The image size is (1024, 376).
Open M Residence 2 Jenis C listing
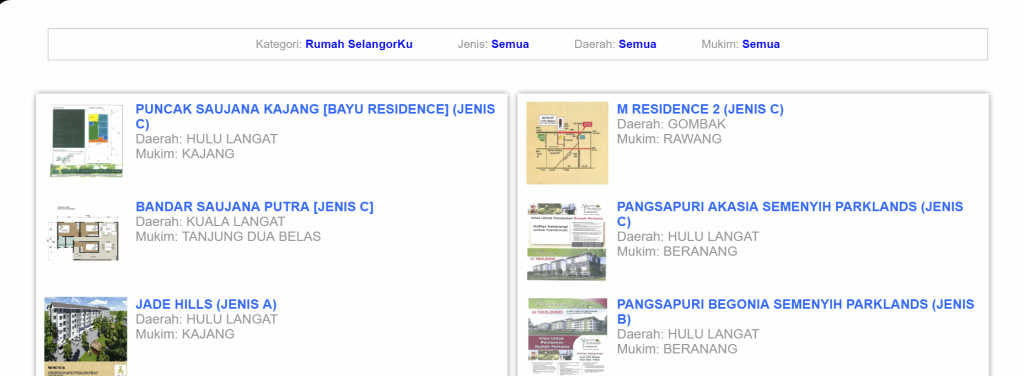click(700, 109)
